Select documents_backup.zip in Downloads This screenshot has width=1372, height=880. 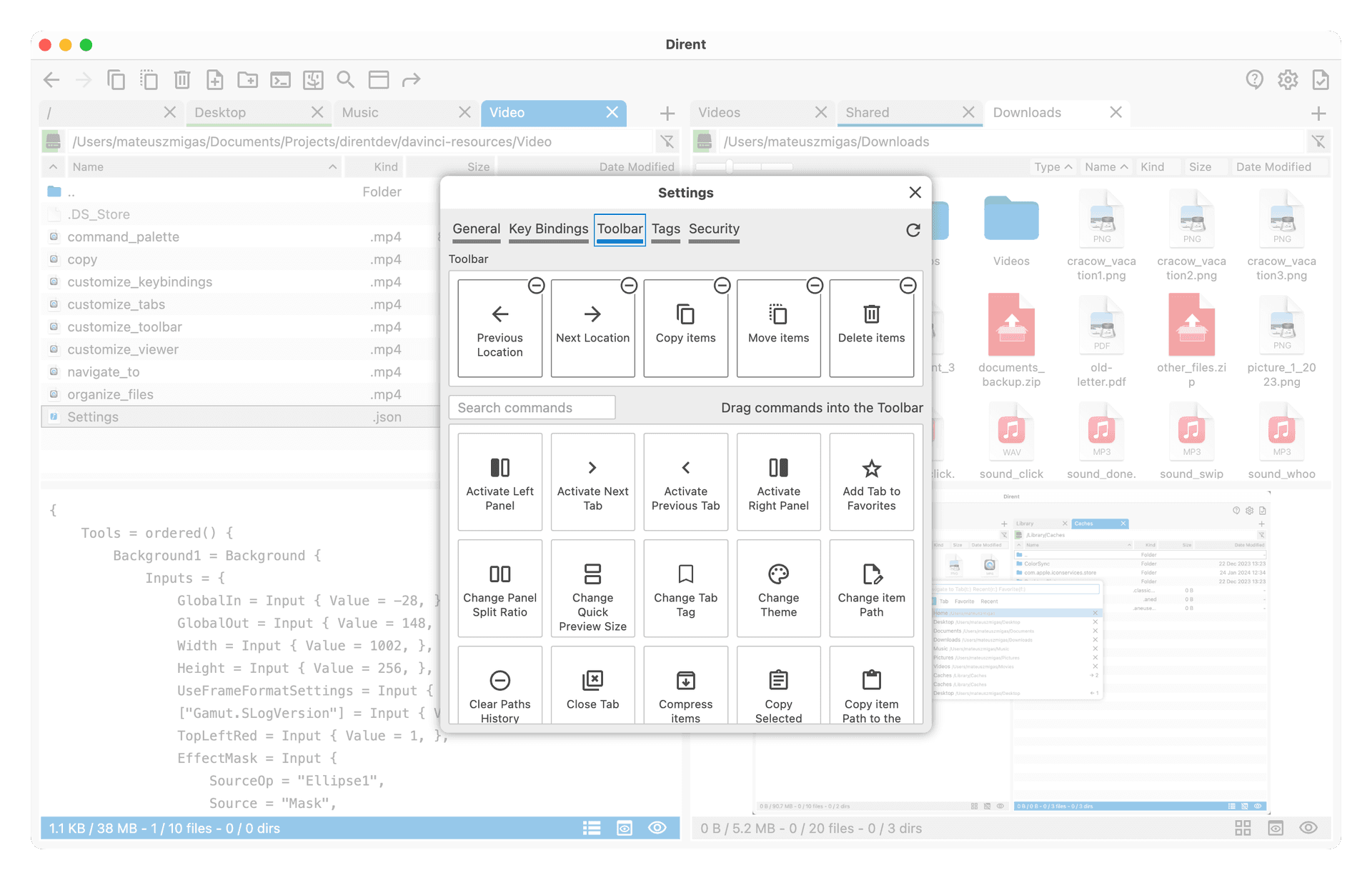(x=1011, y=341)
